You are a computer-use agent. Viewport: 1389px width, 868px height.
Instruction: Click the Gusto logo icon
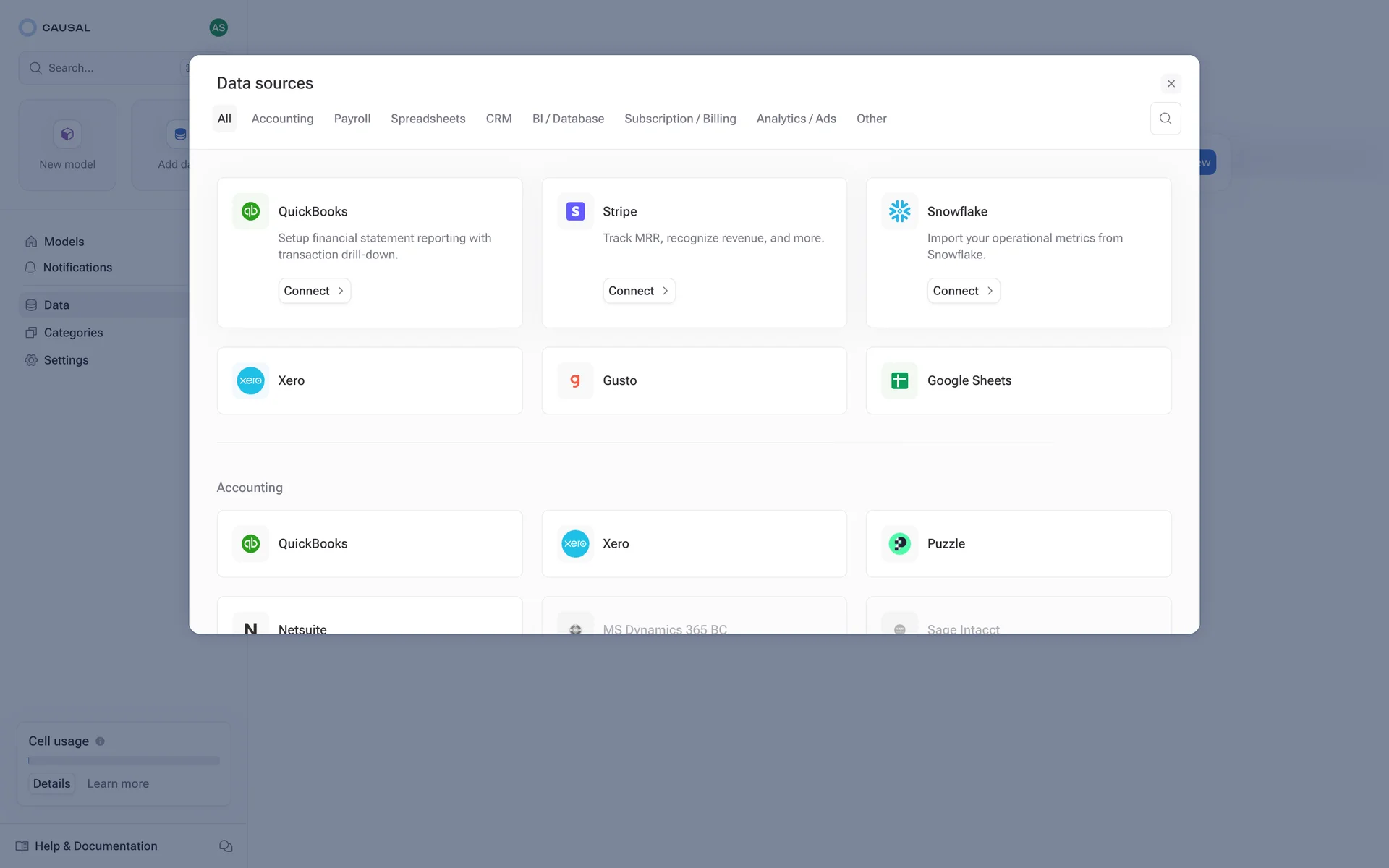pyautogui.click(x=575, y=380)
